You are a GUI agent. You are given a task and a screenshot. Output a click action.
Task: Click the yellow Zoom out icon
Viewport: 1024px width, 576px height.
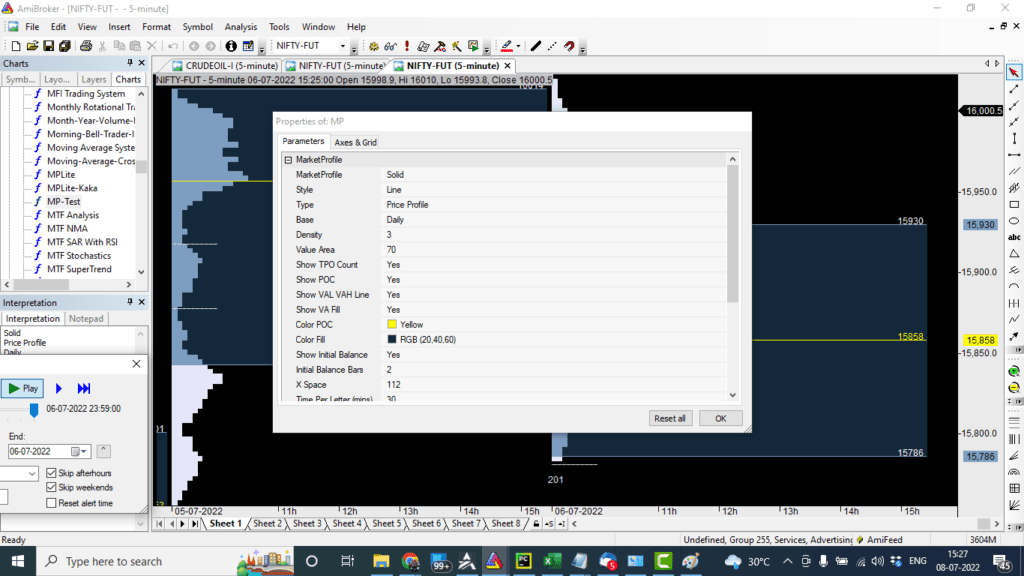(x=1014, y=387)
